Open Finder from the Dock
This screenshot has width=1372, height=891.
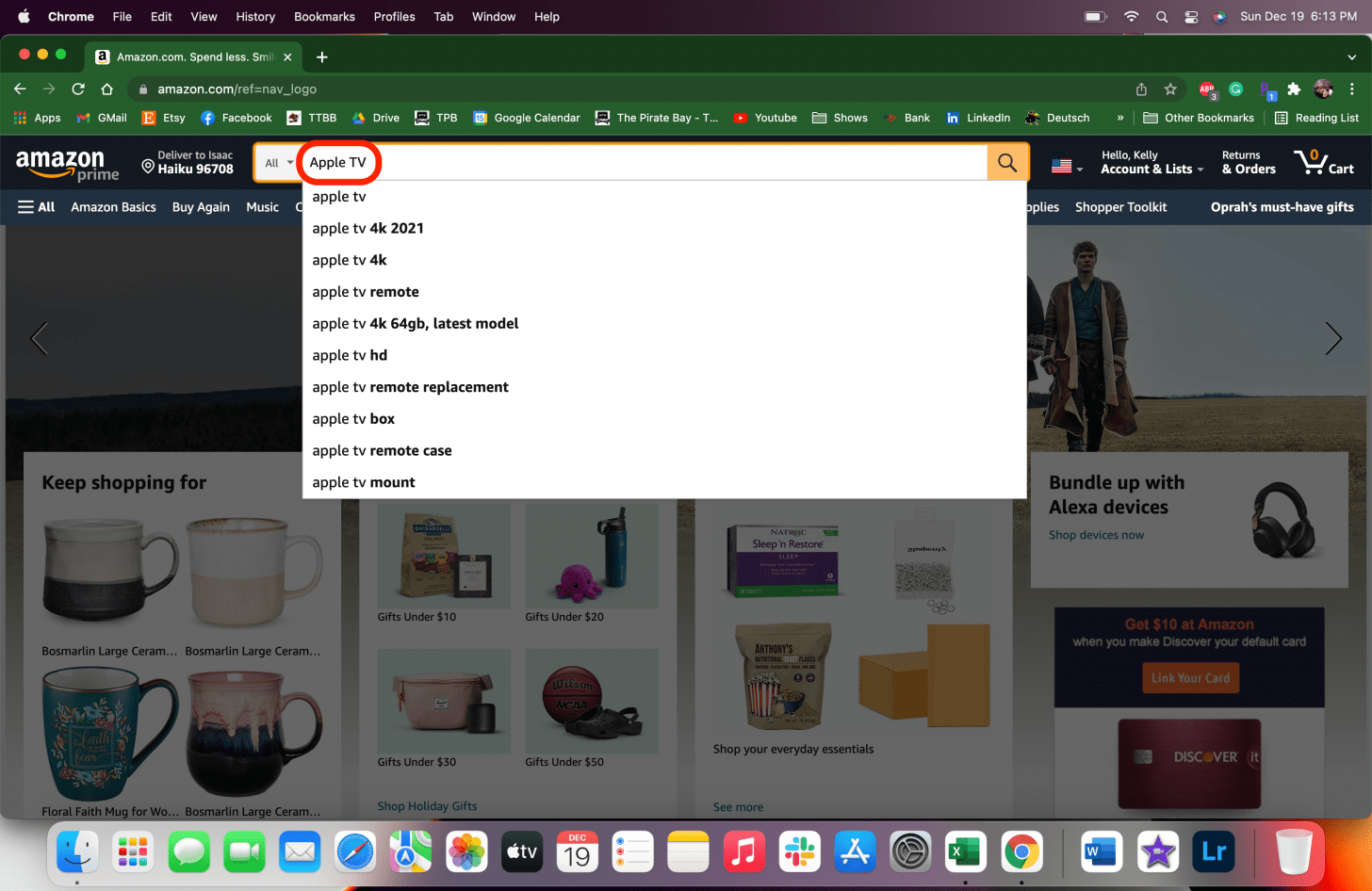coord(77,852)
